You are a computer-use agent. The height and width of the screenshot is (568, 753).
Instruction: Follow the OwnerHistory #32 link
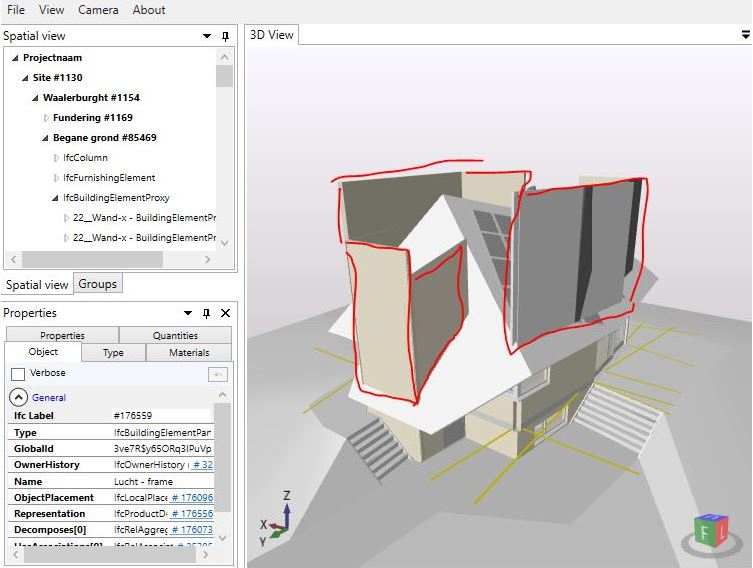tap(202, 465)
